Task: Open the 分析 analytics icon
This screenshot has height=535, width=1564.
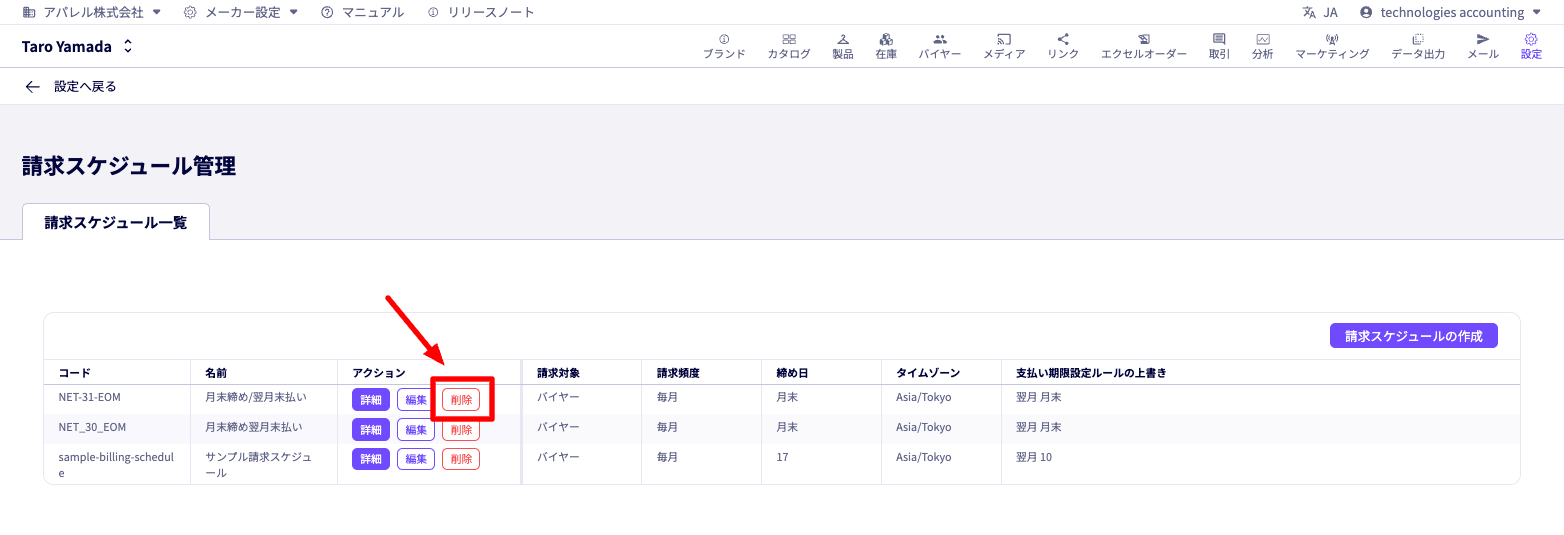Action: point(1263,39)
